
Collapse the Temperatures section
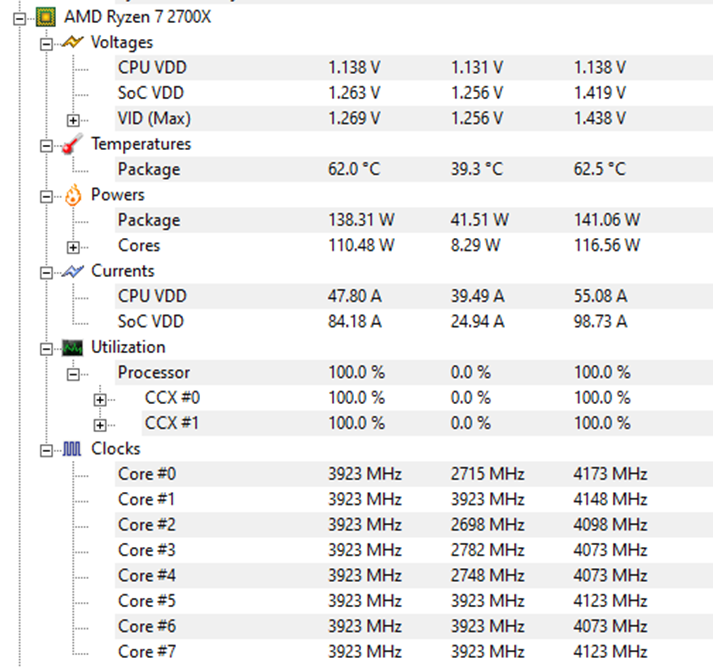pyautogui.click(x=46, y=145)
